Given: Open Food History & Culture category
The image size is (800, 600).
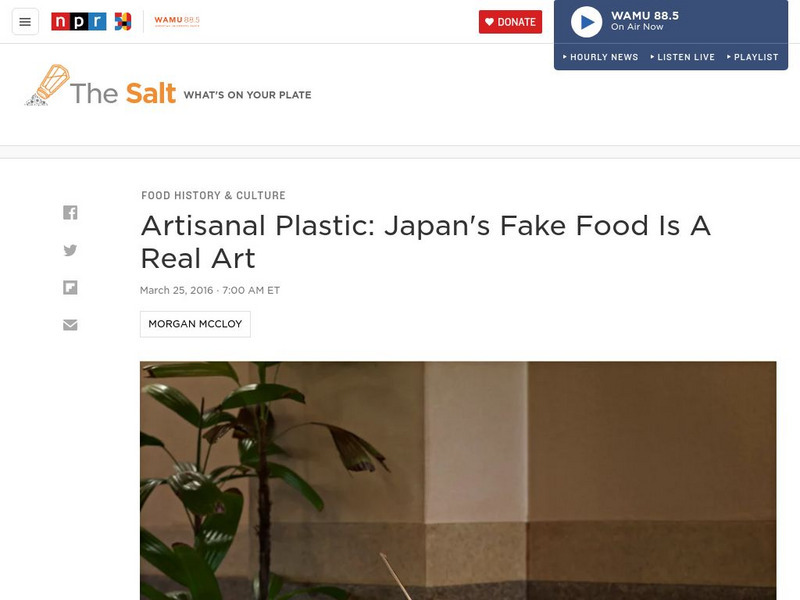Looking at the screenshot, I should 213,195.
